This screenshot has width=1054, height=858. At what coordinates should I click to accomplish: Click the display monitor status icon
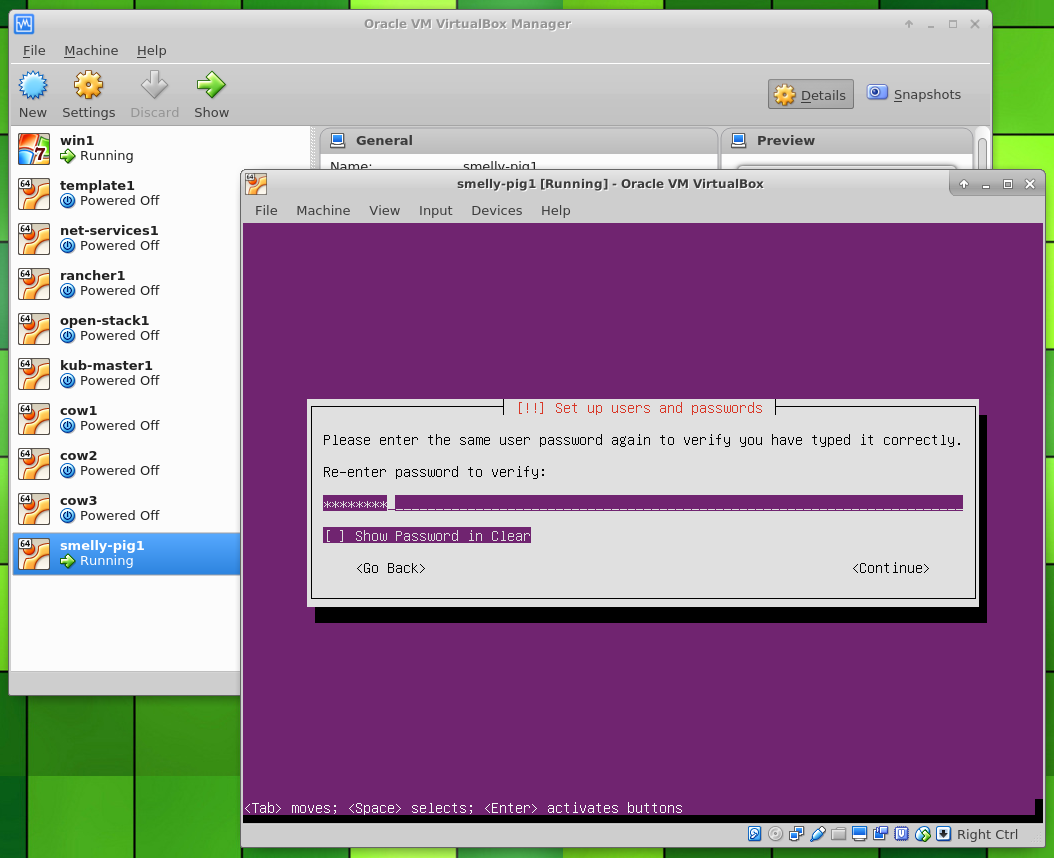coord(859,834)
